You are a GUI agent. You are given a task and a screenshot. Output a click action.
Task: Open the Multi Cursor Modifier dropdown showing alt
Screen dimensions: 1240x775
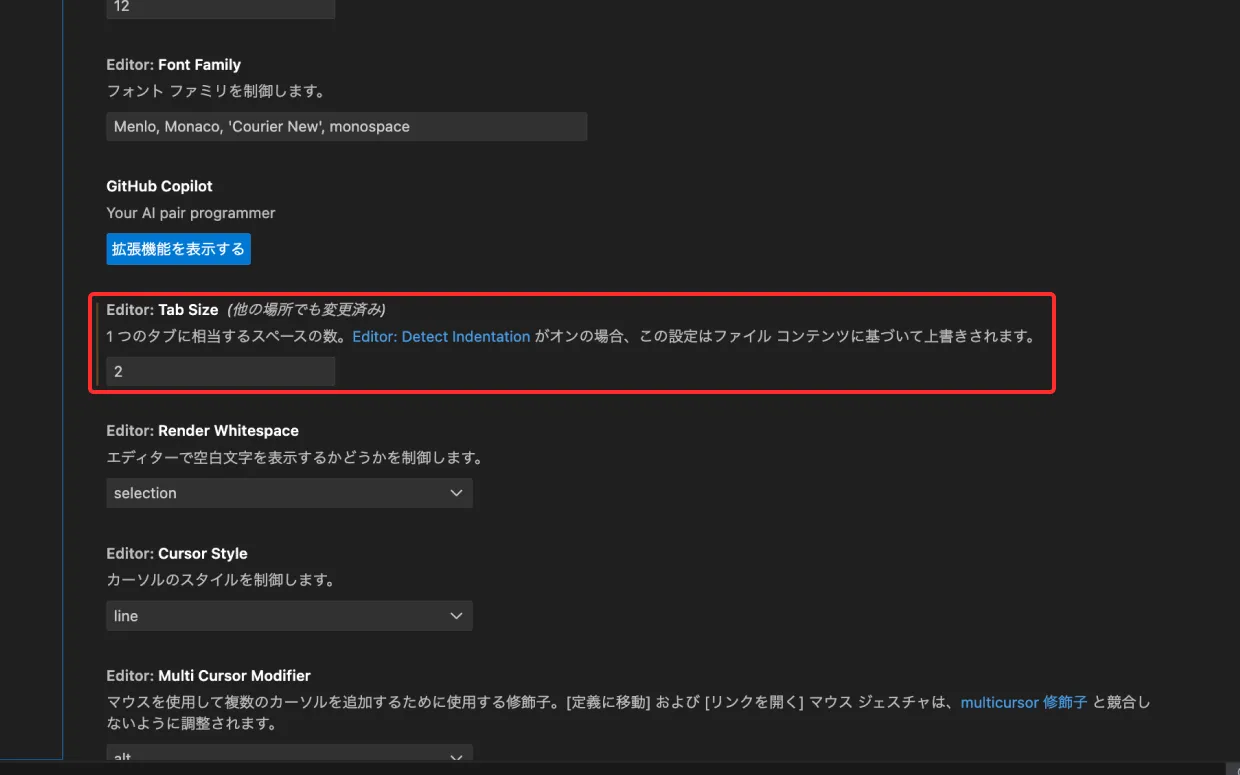click(x=280, y=757)
